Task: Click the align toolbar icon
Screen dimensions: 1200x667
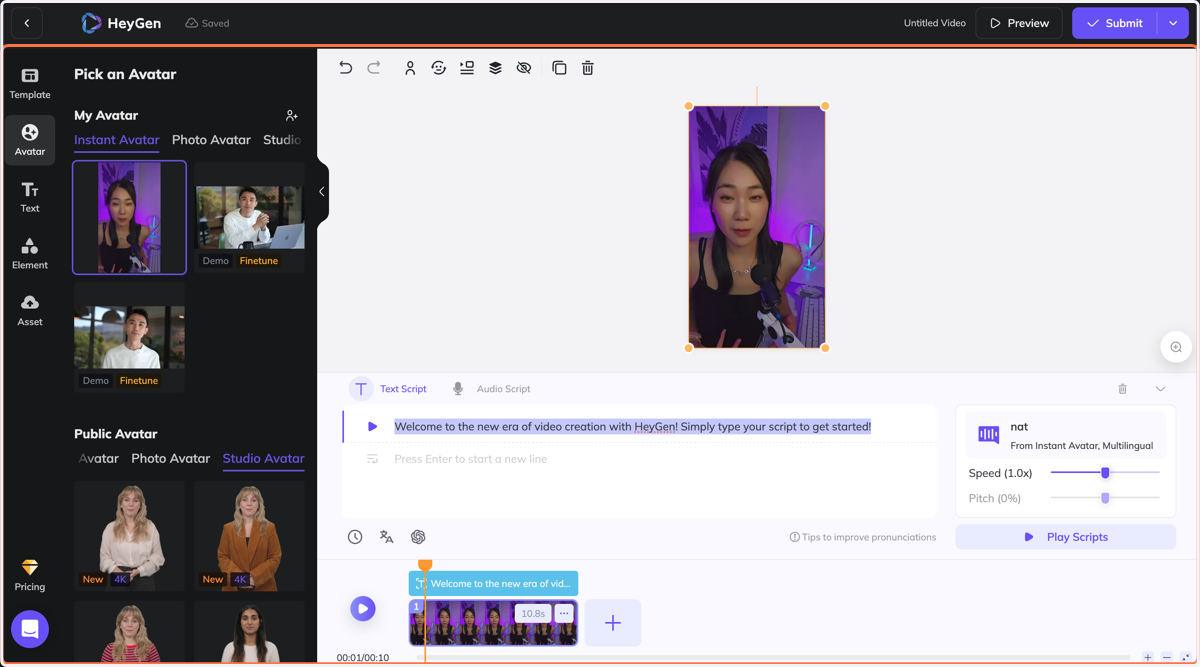Action: click(x=467, y=68)
